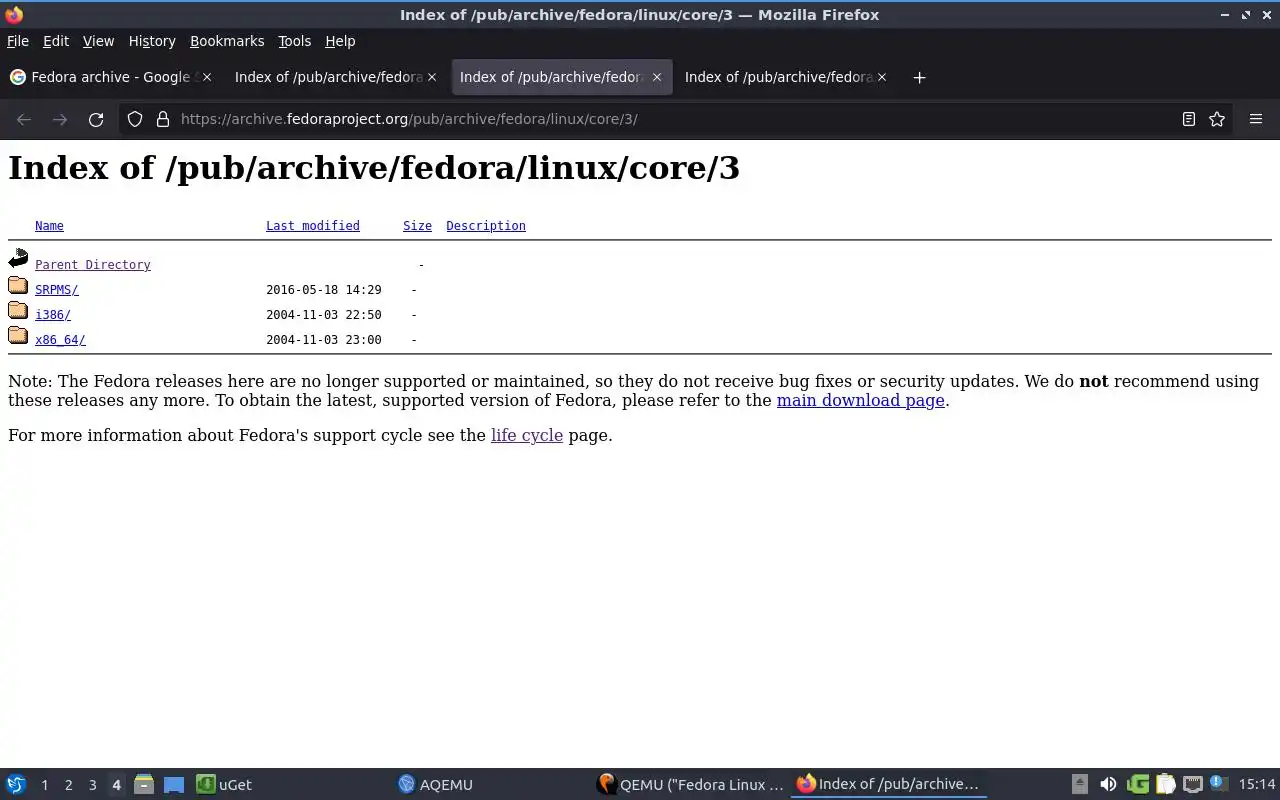This screenshot has height=800, width=1280.
Task: Click the update notifier tray icon
Action: [1218, 783]
